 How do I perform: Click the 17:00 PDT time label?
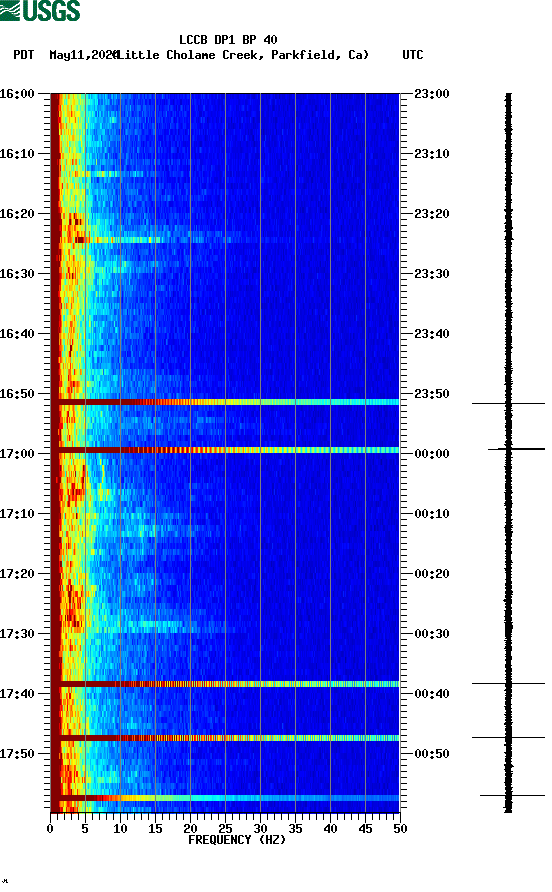point(17,454)
